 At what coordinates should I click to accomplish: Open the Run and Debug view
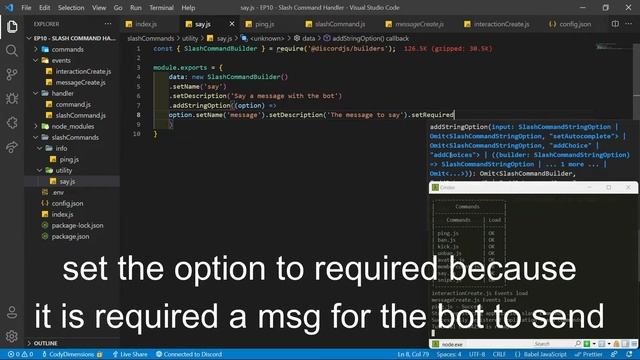pos(12,98)
